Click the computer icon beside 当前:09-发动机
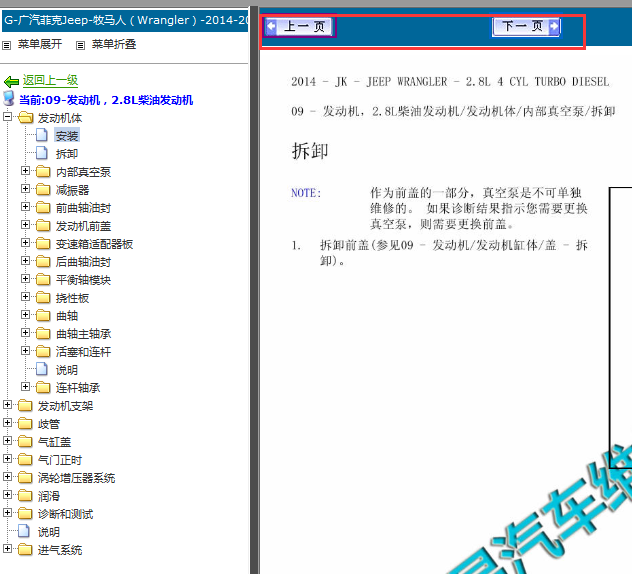Screen dimensions: 632x574 9,99
